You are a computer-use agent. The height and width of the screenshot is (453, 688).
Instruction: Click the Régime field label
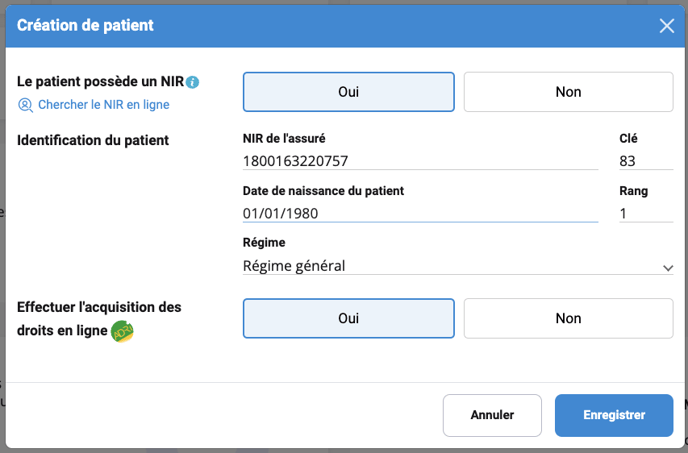click(264, 243)
